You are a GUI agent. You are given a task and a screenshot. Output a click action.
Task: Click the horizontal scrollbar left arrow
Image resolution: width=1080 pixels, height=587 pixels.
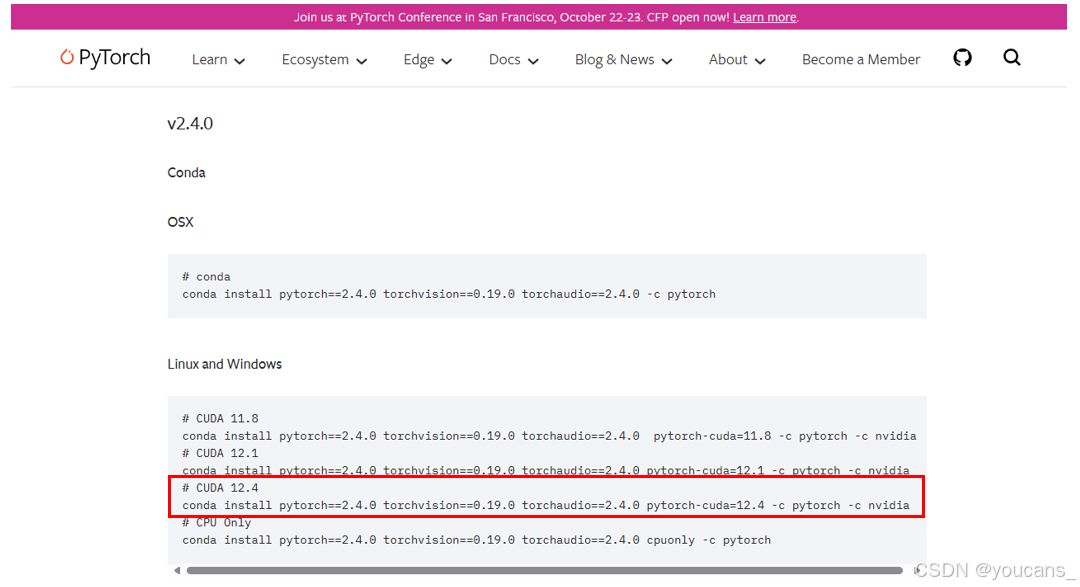tap(177, 570)
